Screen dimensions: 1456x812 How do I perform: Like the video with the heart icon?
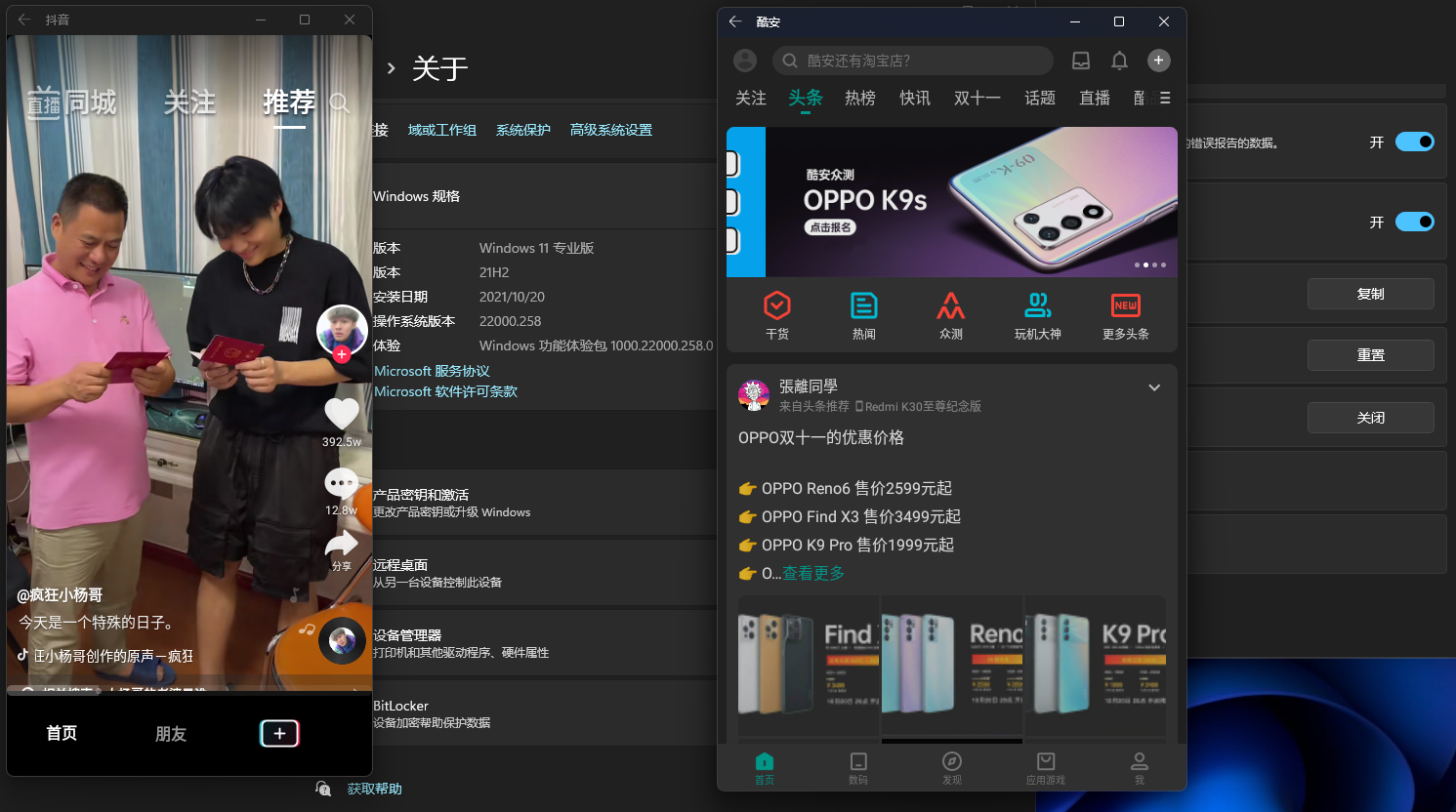click(x=342, y=414)
